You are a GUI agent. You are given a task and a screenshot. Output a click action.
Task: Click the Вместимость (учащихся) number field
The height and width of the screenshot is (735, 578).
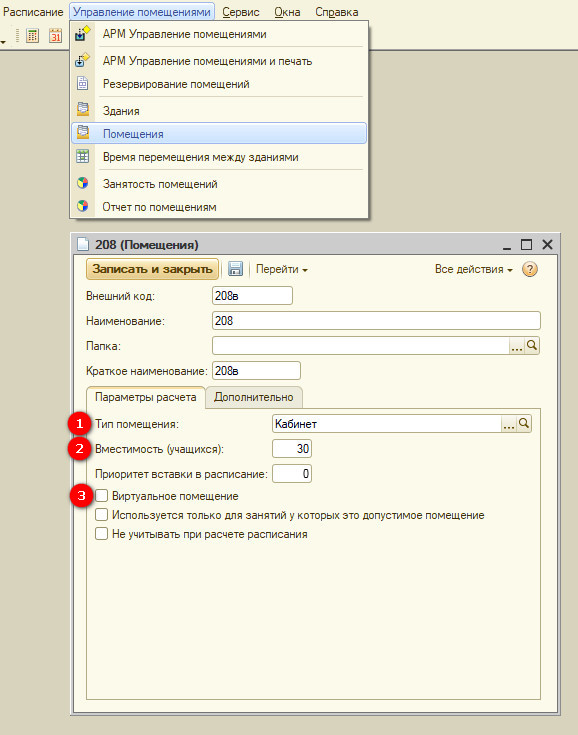(x=292, y=449)
